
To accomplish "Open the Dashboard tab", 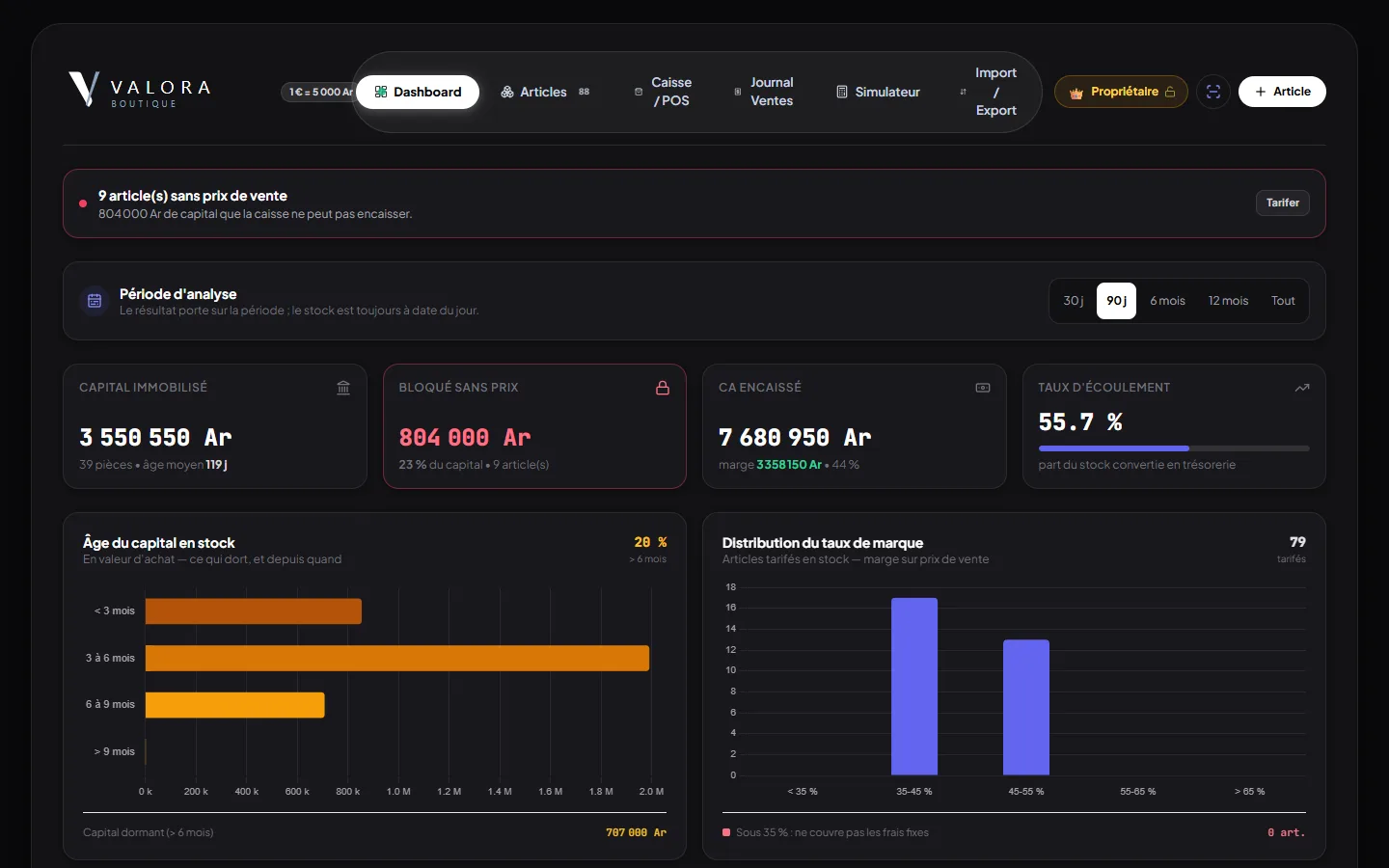I will (418, 92).
